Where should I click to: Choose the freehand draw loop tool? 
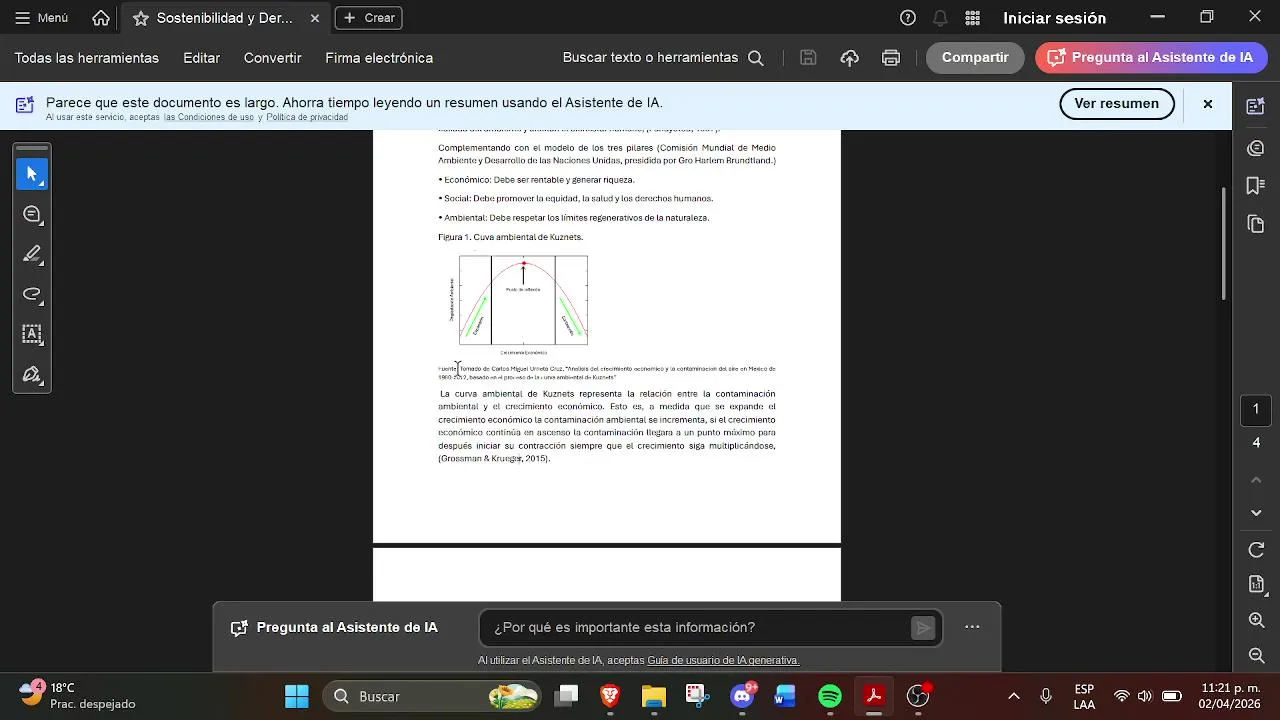(x=32, y=294)
